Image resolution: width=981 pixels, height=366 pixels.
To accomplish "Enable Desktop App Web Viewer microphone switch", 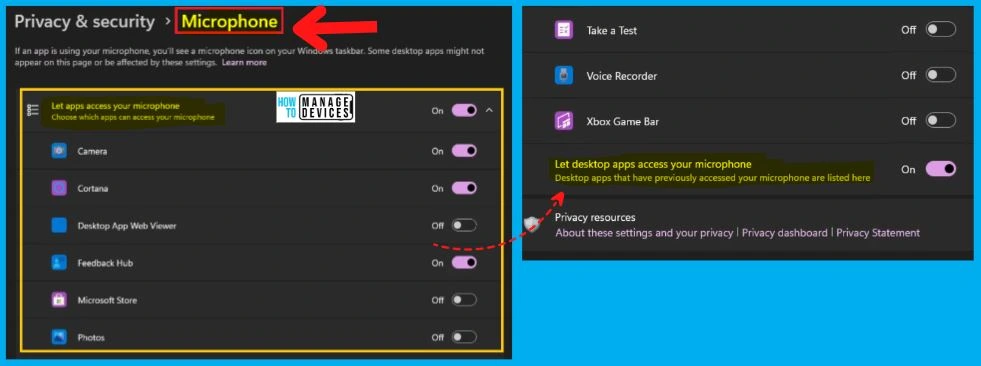I will pyautogui.click(x=464, y=225).
